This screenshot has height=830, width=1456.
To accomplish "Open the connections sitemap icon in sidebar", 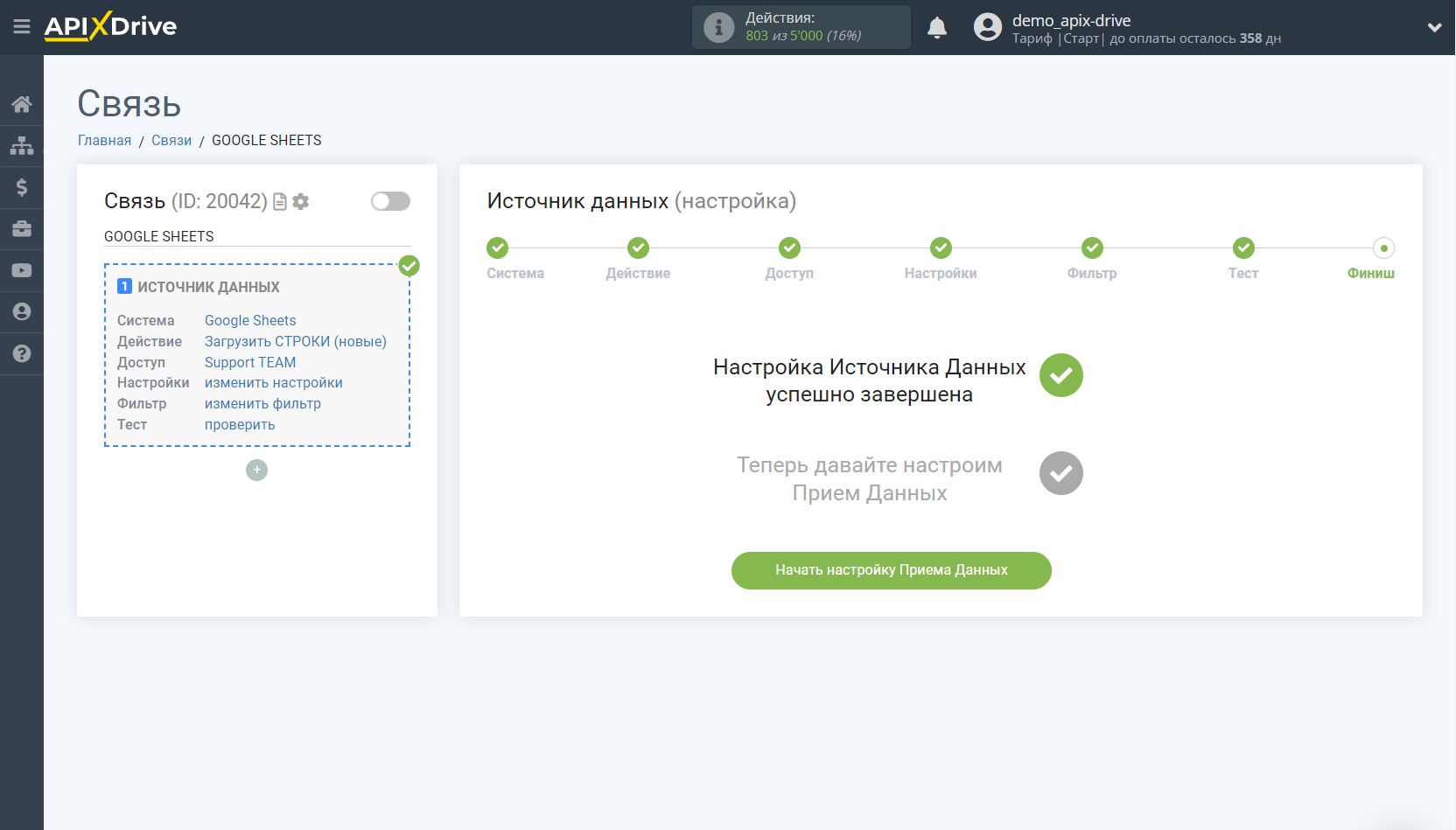I will coord(22,146).
